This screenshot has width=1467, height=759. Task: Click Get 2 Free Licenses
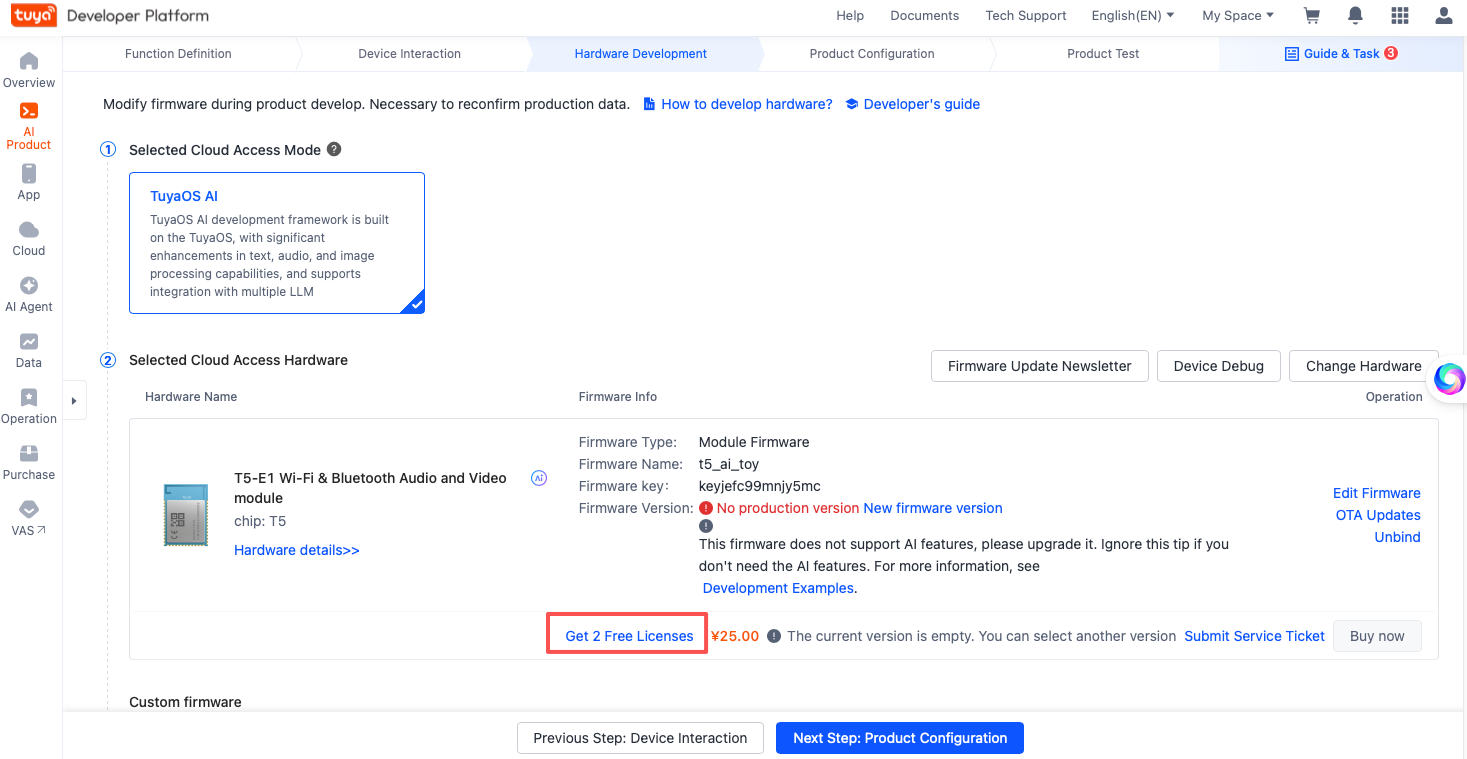[x=627, y=635]
